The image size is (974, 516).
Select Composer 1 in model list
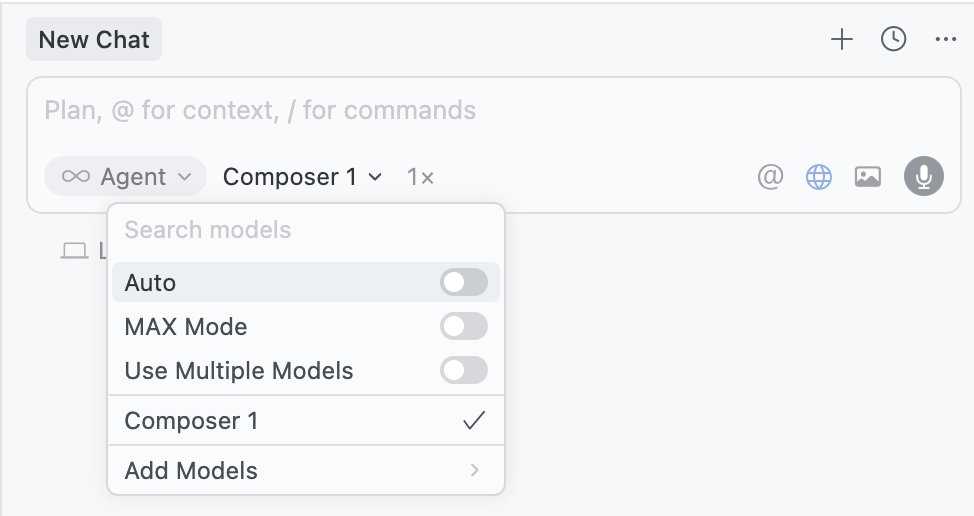[x=192, y=421]
